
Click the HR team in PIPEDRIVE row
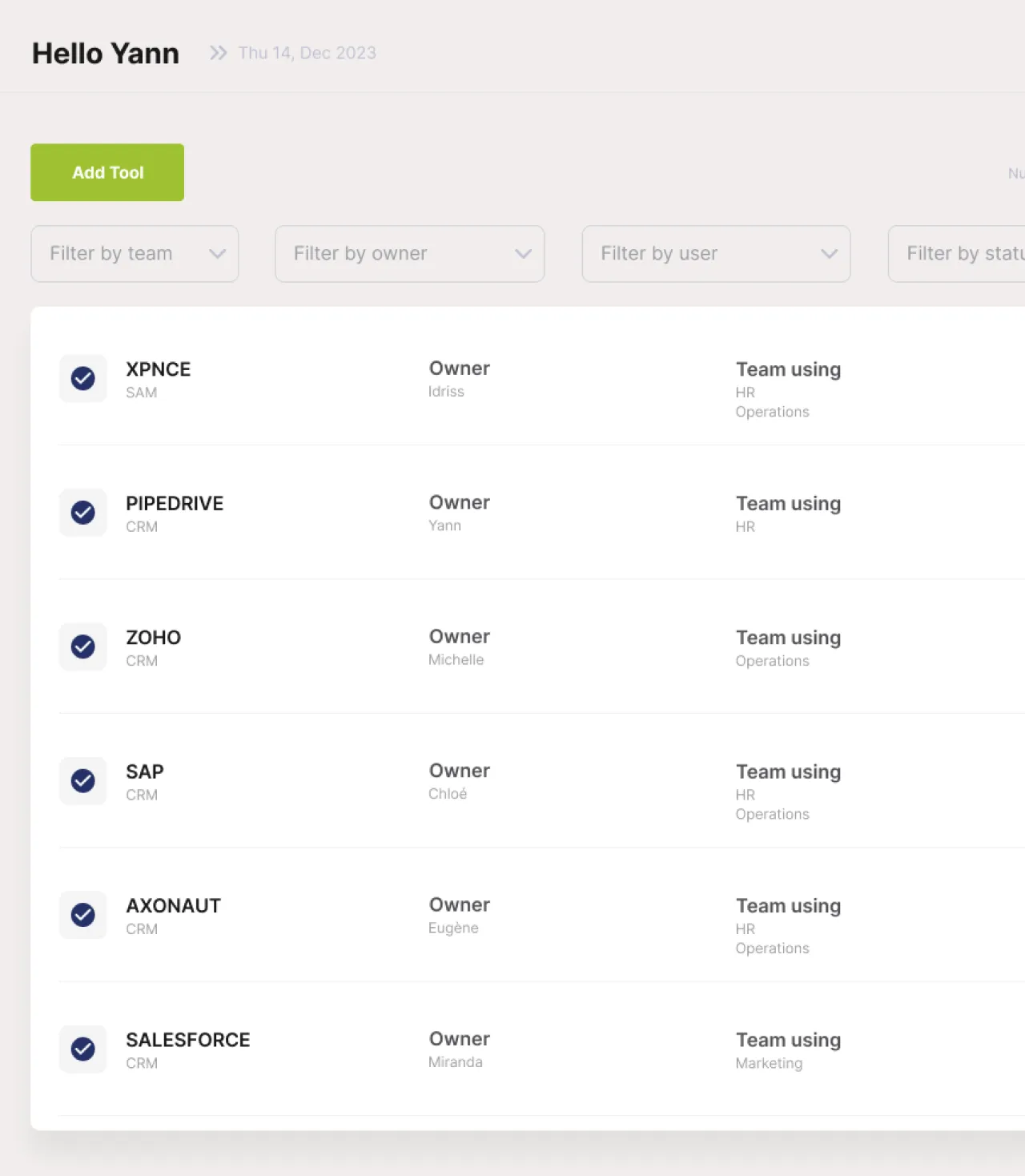(x=746, y=527)
